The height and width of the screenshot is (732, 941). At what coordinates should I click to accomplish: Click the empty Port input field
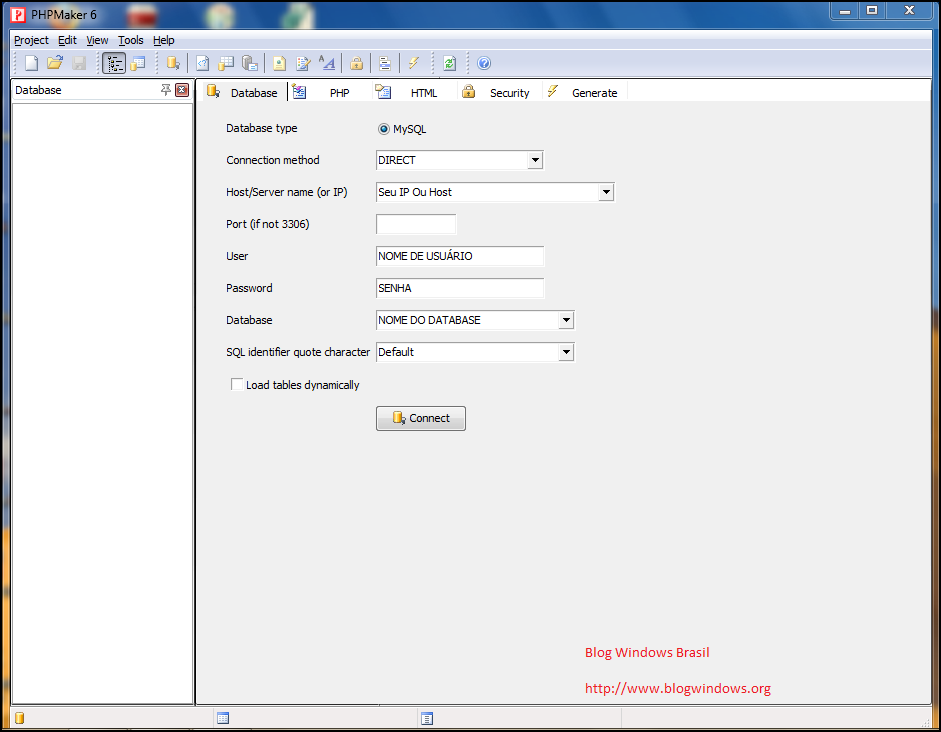(x=416, y=224)
